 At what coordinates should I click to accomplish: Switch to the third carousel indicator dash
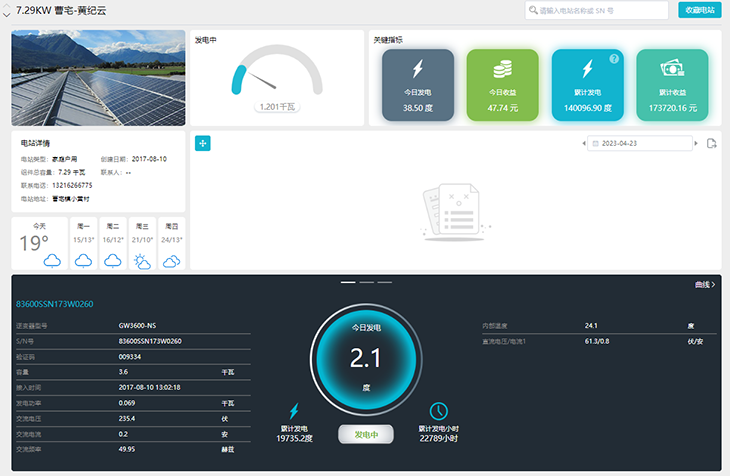coord(382,283)
